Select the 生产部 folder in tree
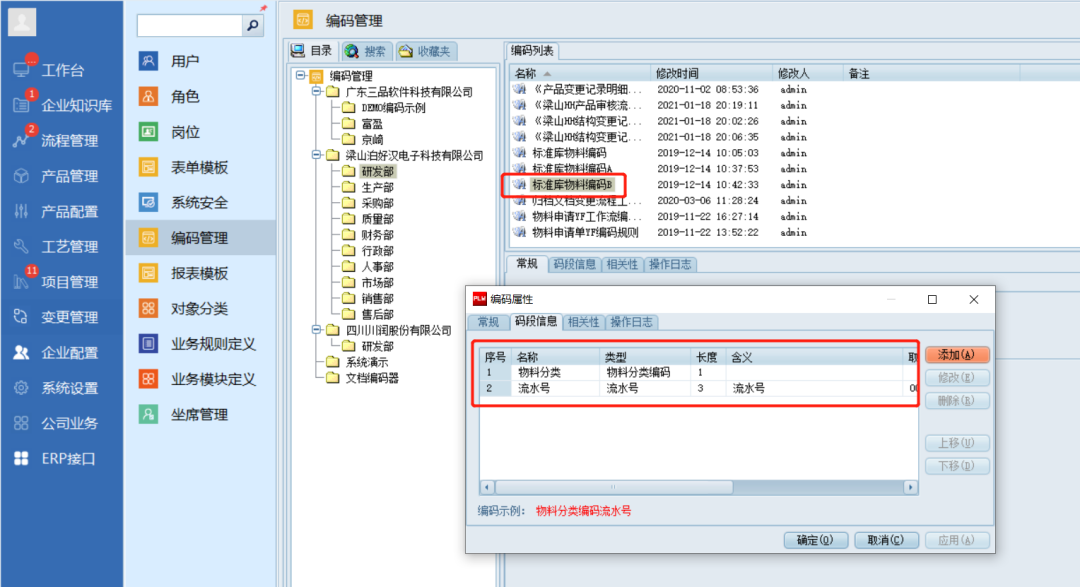This screenshot has width=1080, height=587. click(x=376, y=187)
